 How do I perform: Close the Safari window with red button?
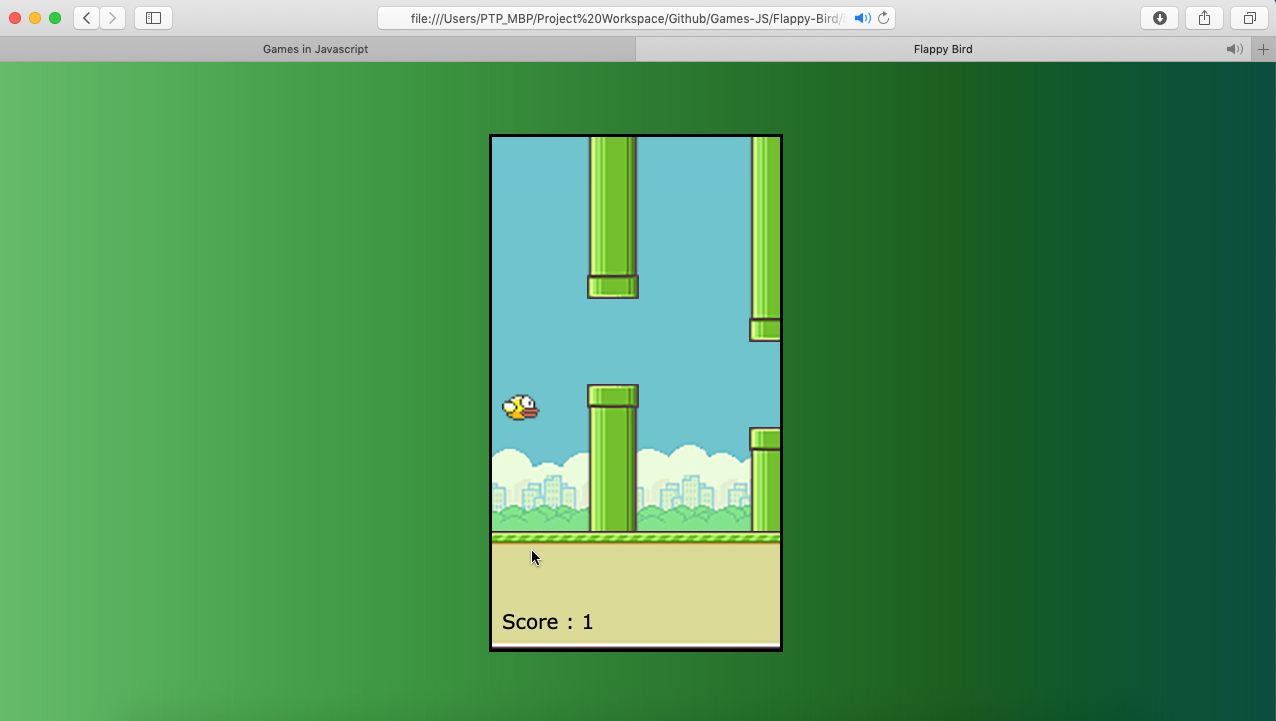coord(15,18)
